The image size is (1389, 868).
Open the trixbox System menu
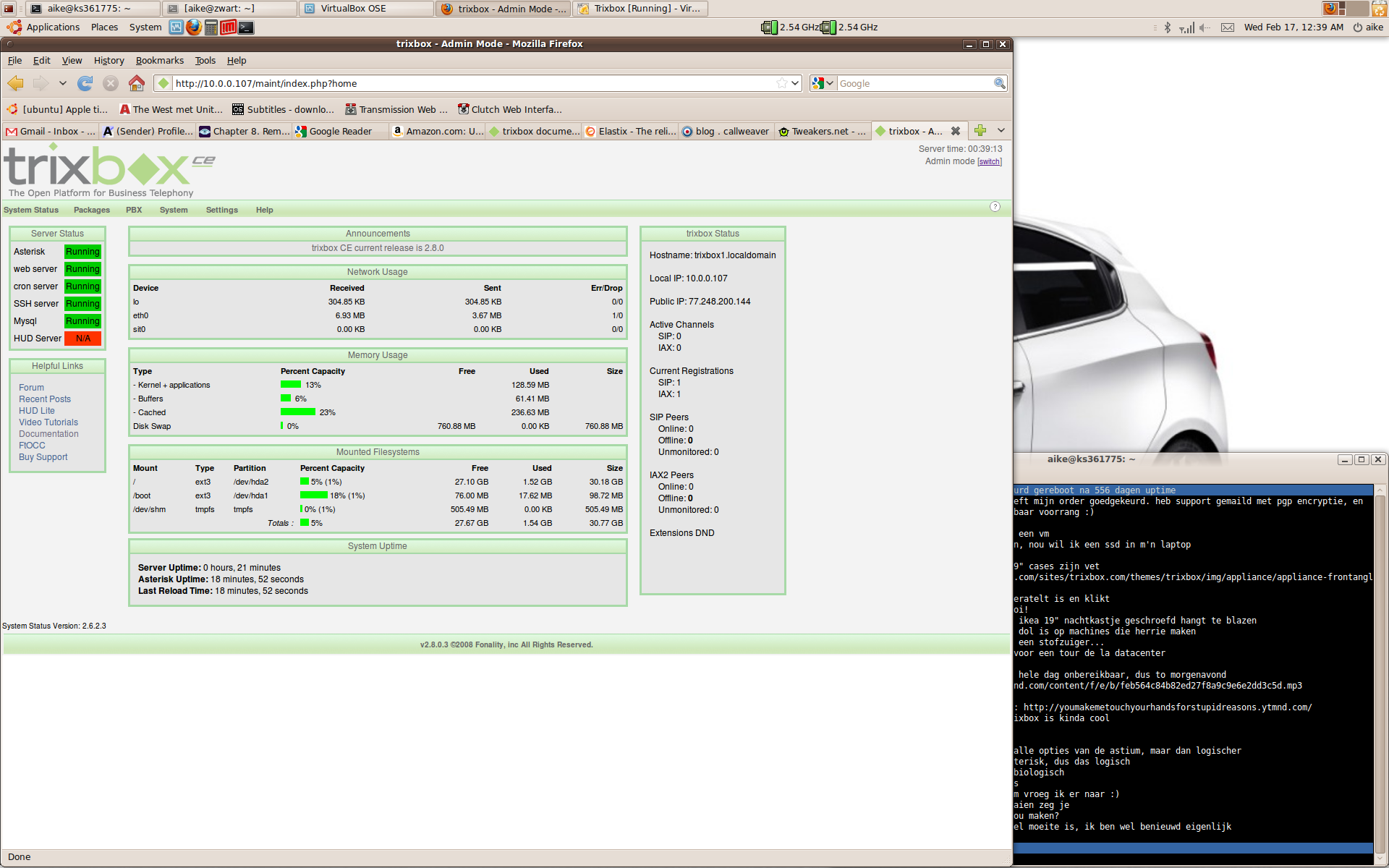(174, 210)
